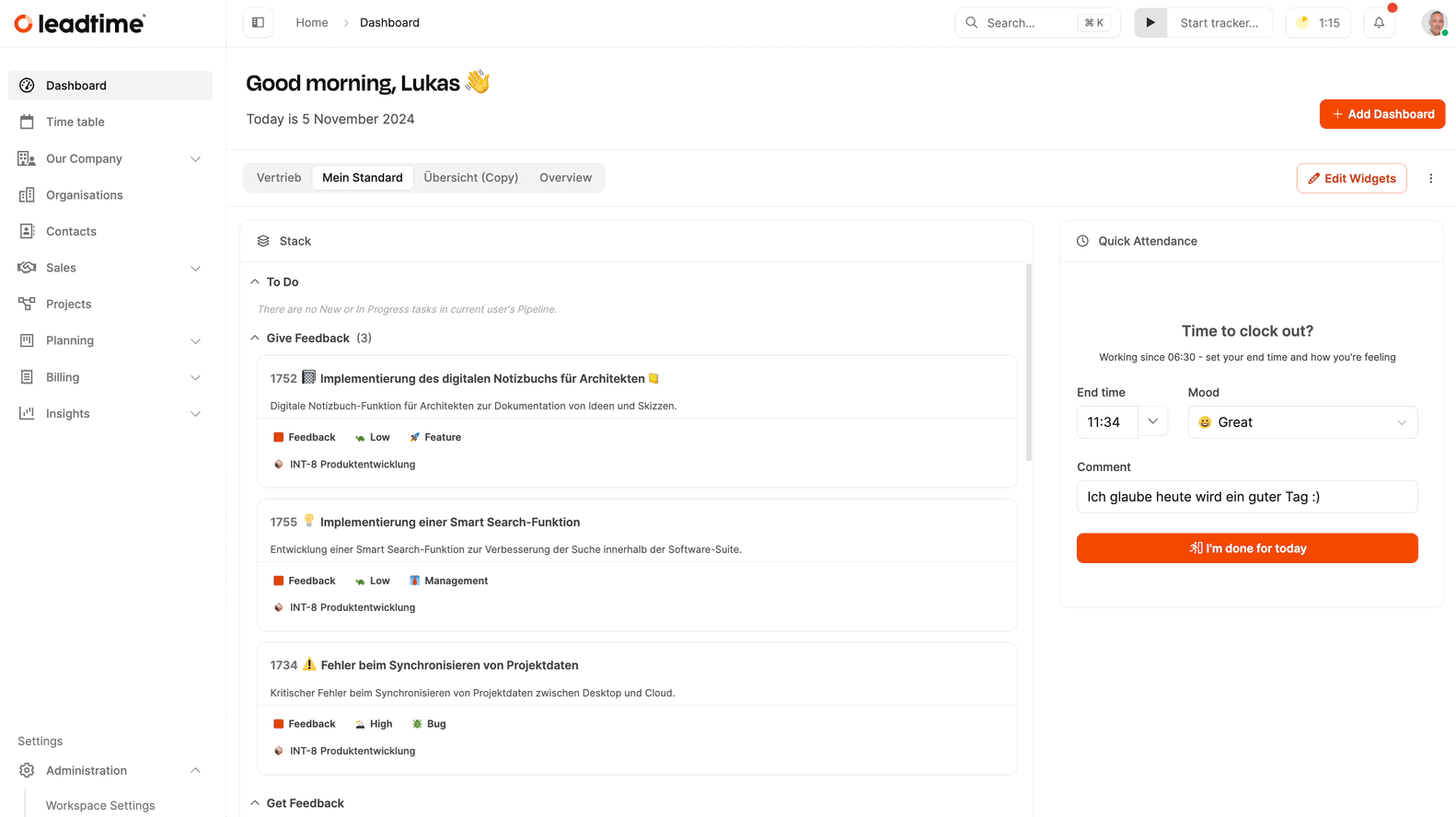Click the Comment input field
The width and height of the screenshot is (1456, 817).
click(1247, 497)
